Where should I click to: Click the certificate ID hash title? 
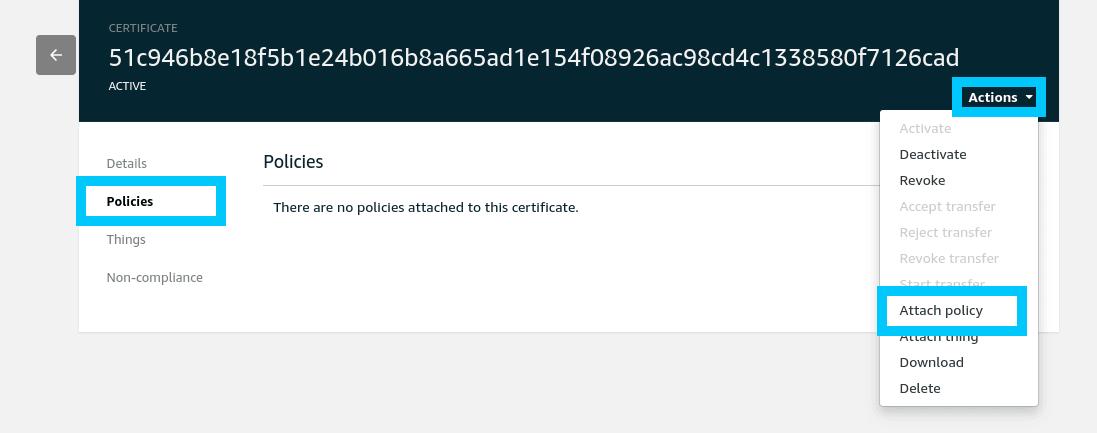click(534, 57)
